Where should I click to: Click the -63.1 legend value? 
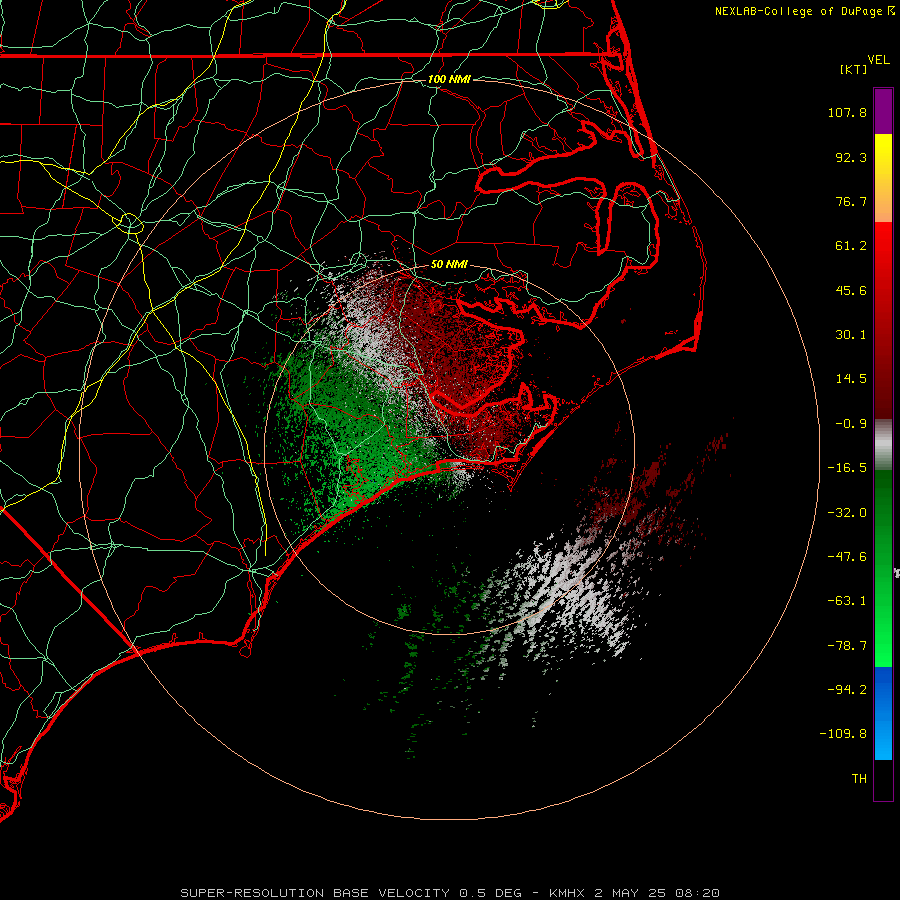tap(847, 601)
